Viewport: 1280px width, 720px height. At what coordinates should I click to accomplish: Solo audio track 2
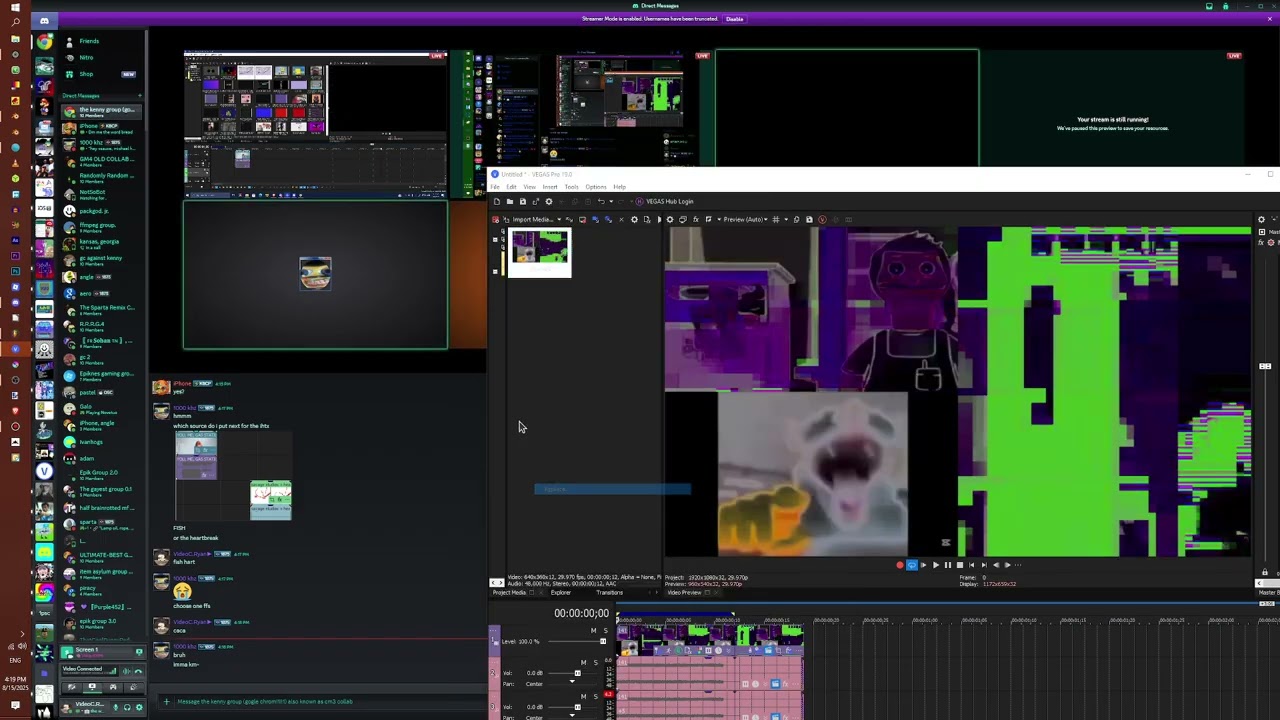coord(596,663)
